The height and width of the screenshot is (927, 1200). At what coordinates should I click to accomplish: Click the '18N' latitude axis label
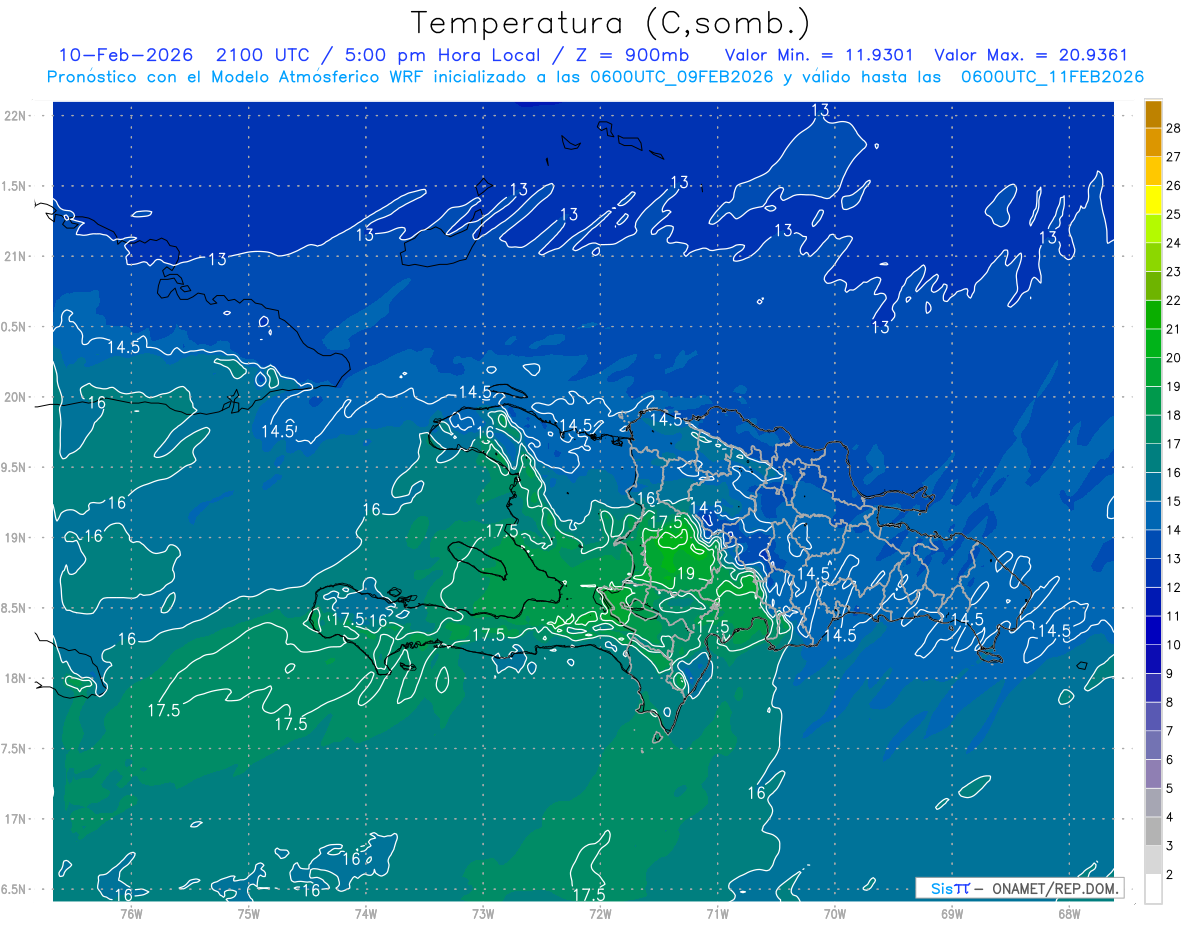[x=15, y=678]
